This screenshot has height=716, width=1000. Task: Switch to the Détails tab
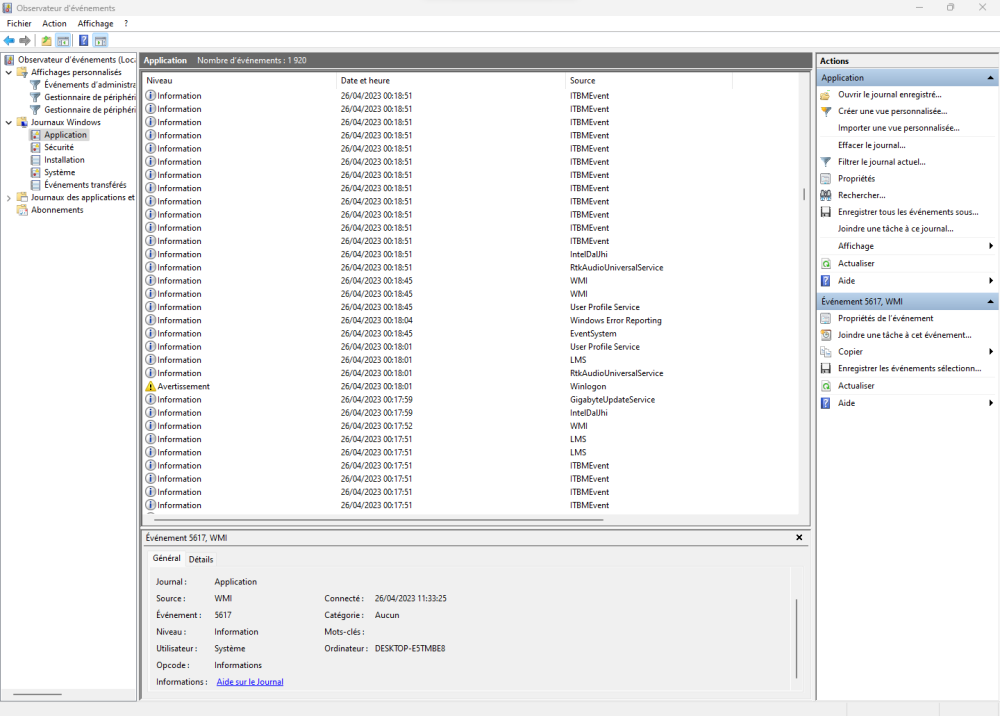201,559
